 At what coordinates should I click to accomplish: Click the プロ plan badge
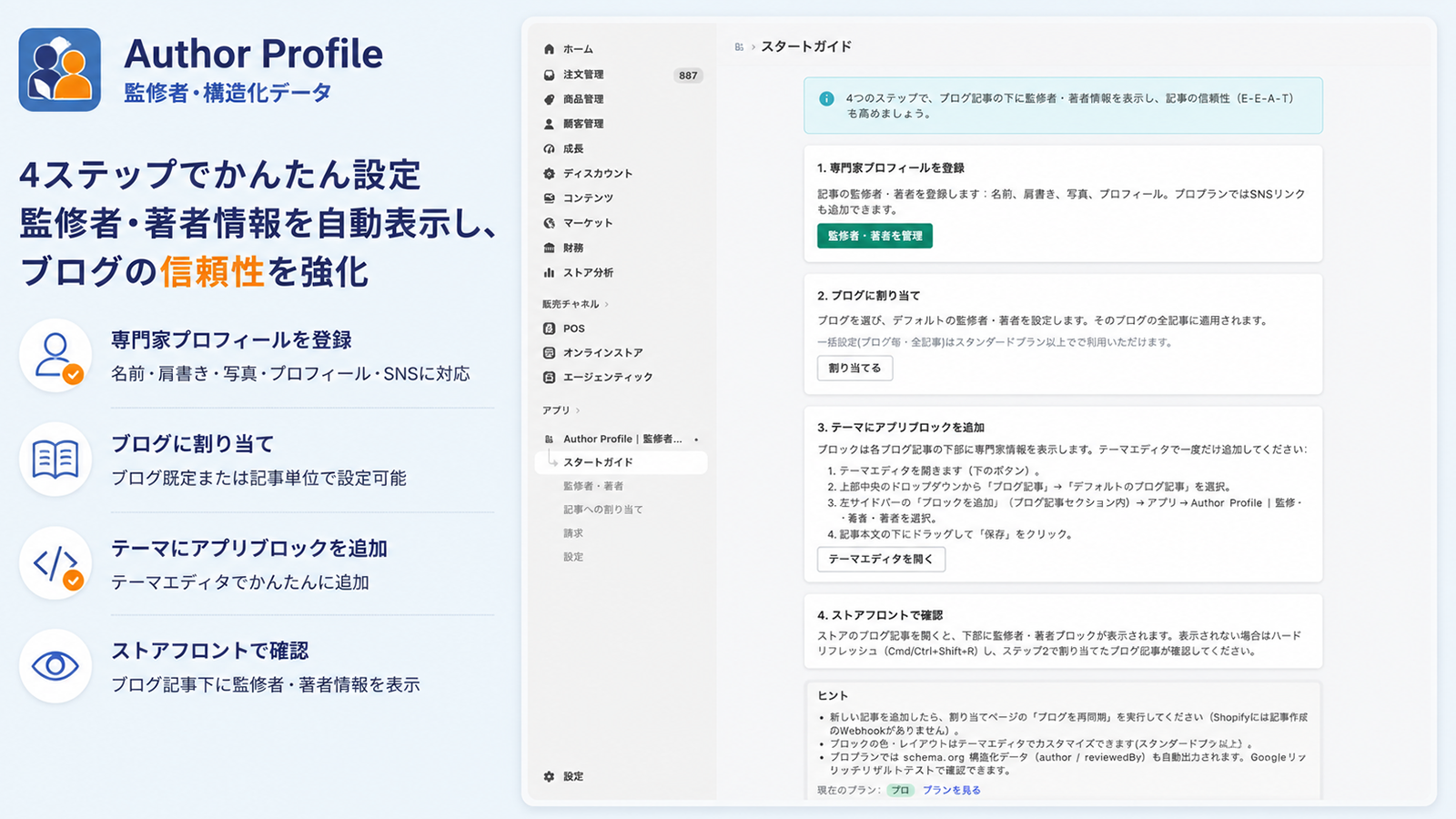[x=900, y=790]
